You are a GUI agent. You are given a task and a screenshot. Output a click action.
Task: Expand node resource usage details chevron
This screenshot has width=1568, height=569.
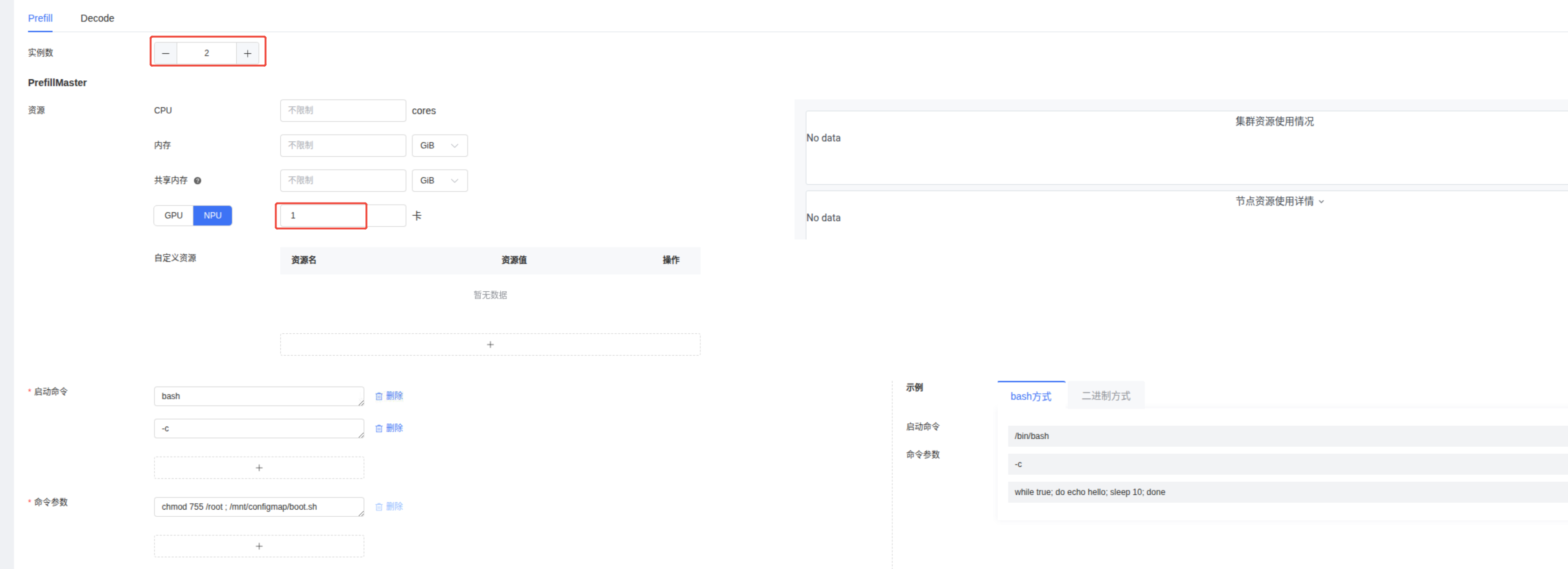pyautogui.click(x=1321, y=202)
